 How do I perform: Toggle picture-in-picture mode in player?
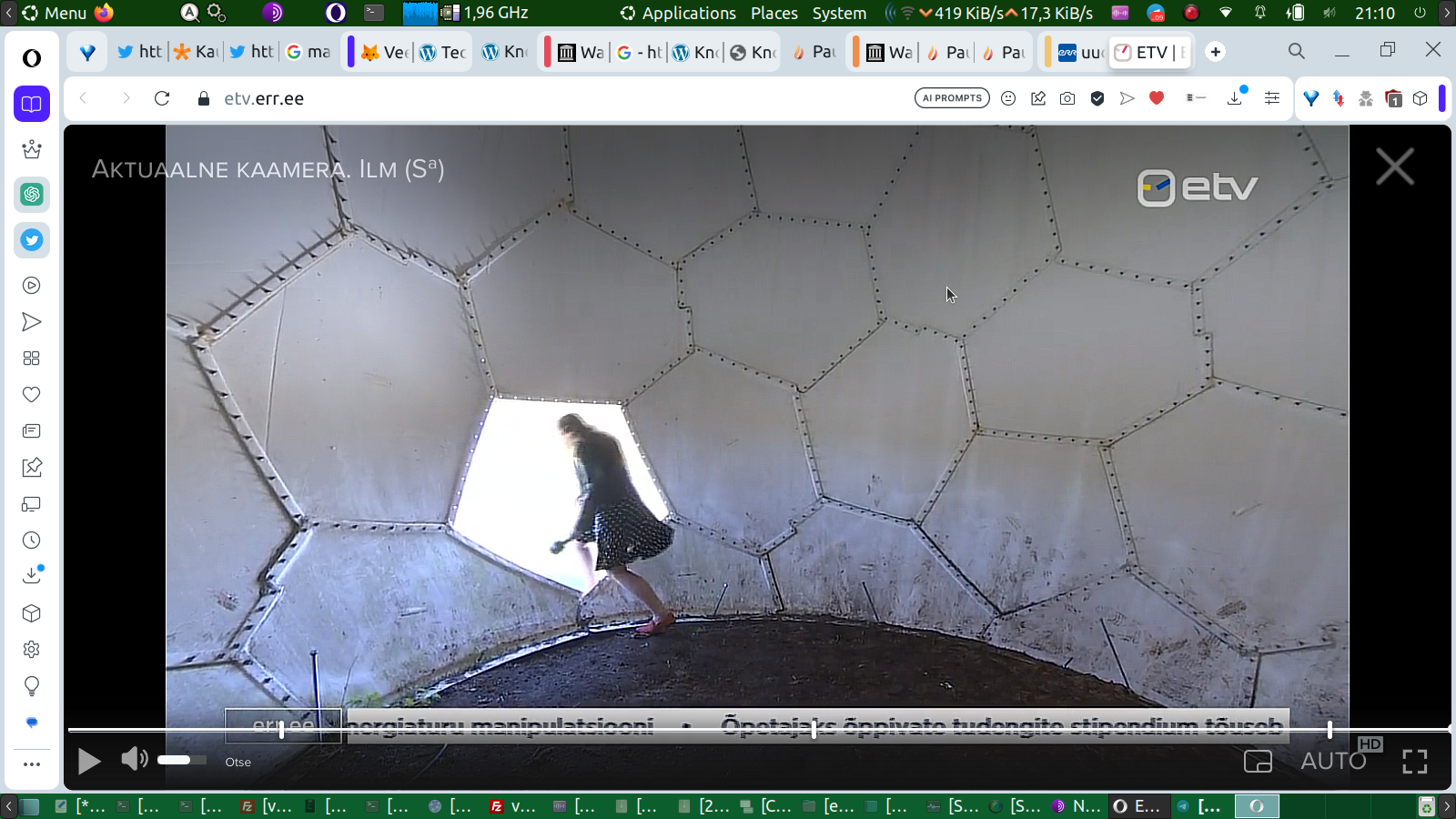[1258, 761]
